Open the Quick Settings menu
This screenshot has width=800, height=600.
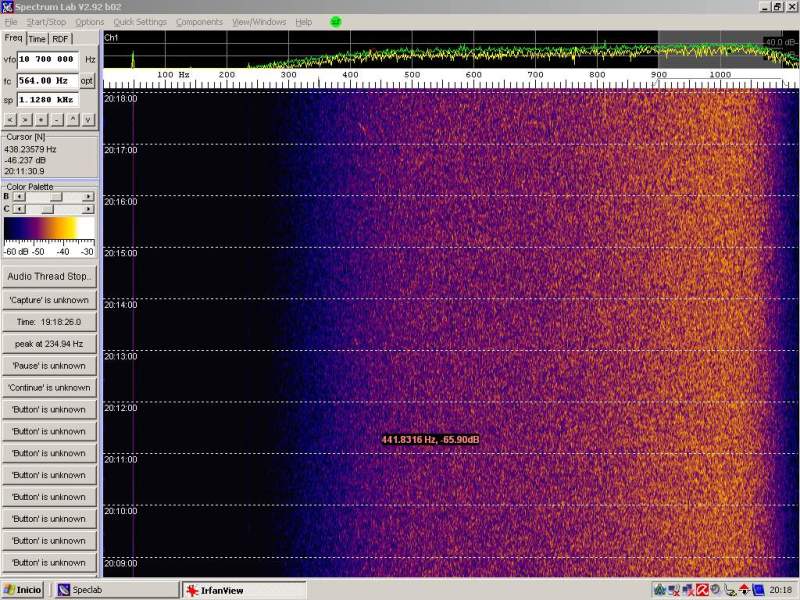[x=140, y=22]
